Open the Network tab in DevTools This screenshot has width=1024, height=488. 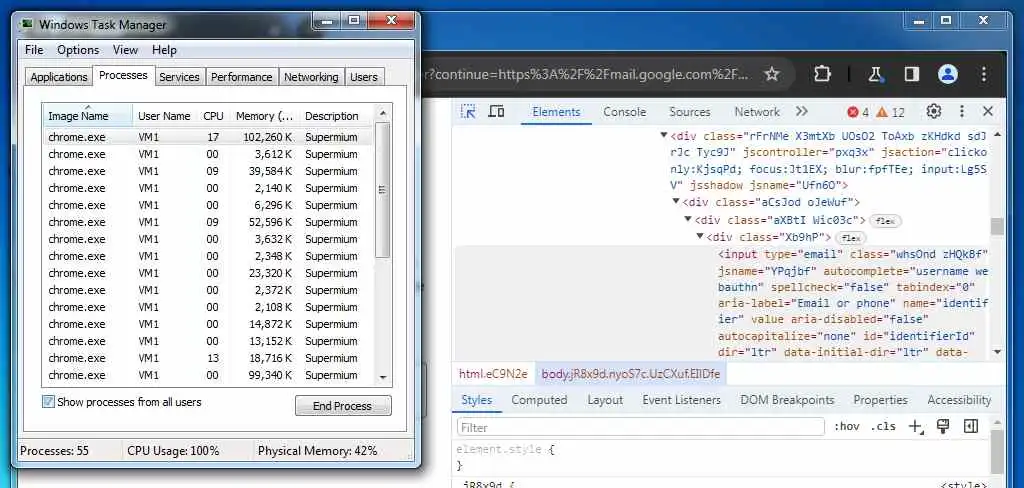(757, 112)
